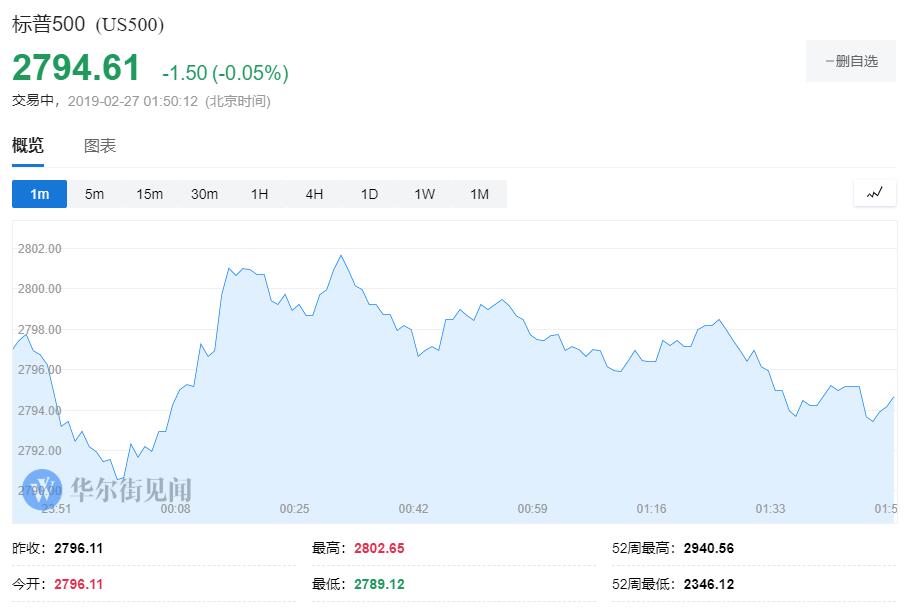Click the 00:59 time axis label
Viewport: 904px width, 615px height.
(x=532, y=509)
